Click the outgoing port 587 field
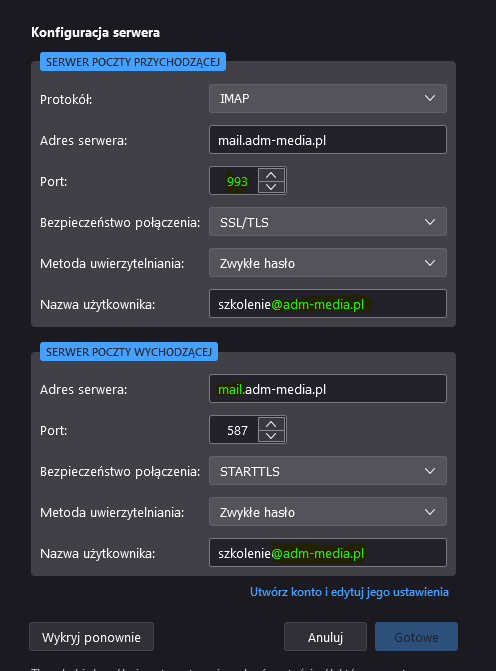The height and width of the screenshot is (671, 496). coord(234,430)
